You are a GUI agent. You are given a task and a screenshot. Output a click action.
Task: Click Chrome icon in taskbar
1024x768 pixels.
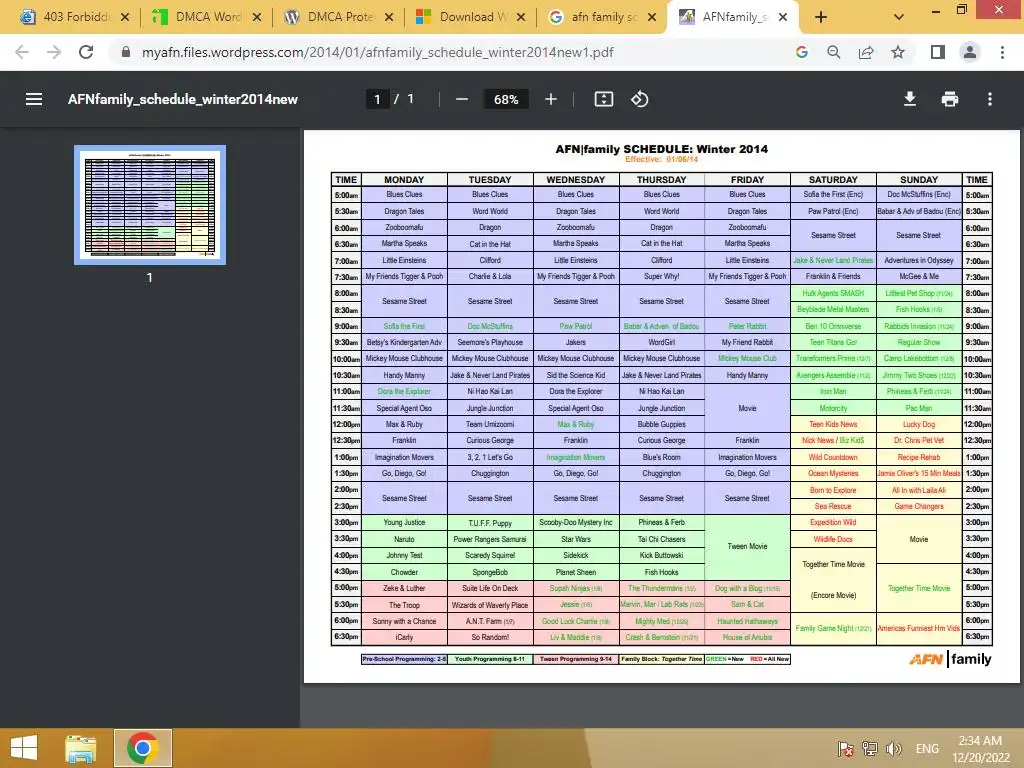[142, 748]
